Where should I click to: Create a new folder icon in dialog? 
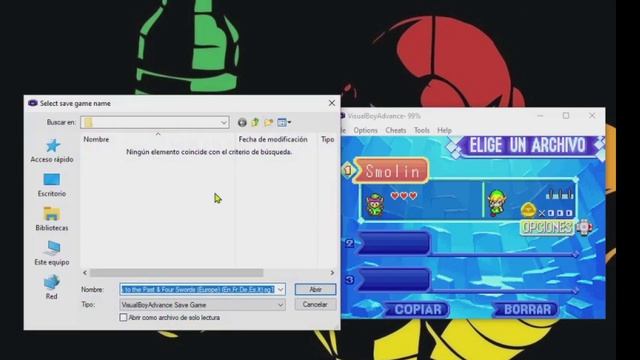[269, 122]
